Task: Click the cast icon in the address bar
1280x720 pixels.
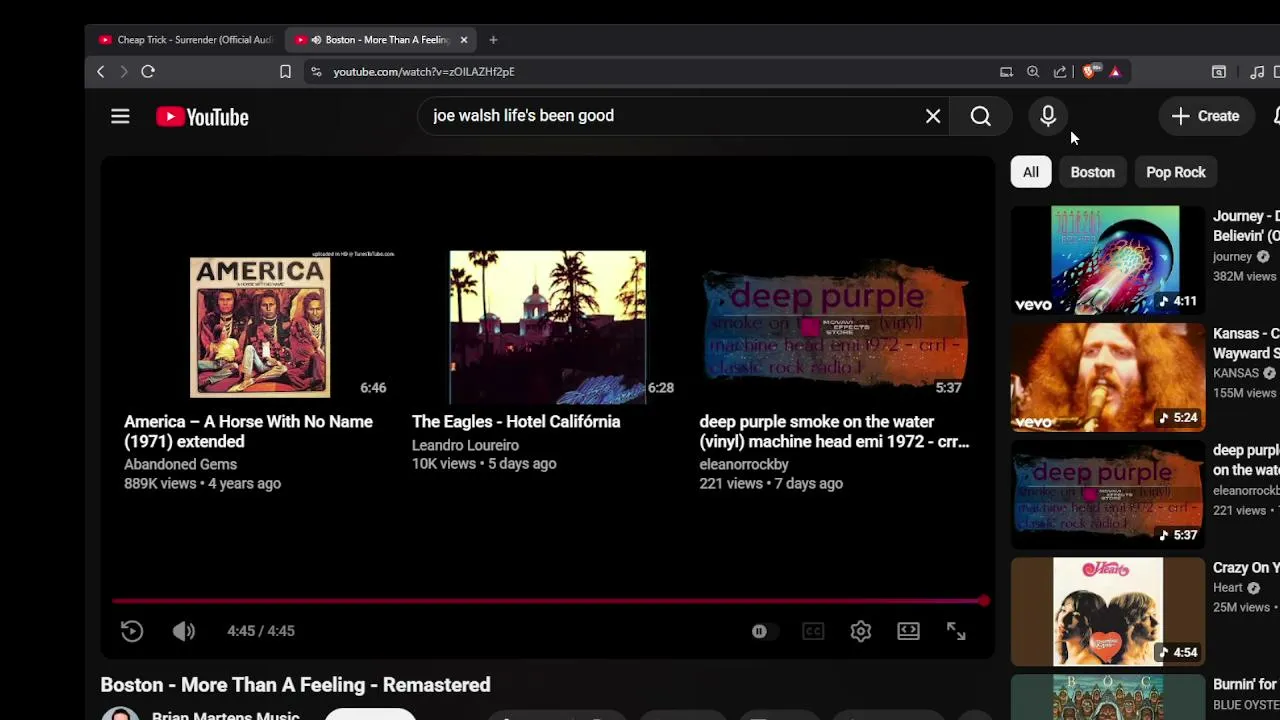Action: click(x=1006, y=72)
